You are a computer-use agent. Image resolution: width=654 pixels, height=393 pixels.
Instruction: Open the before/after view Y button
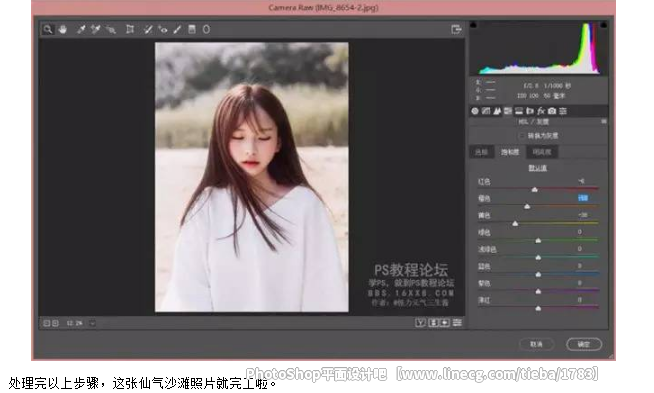point(420,322)
